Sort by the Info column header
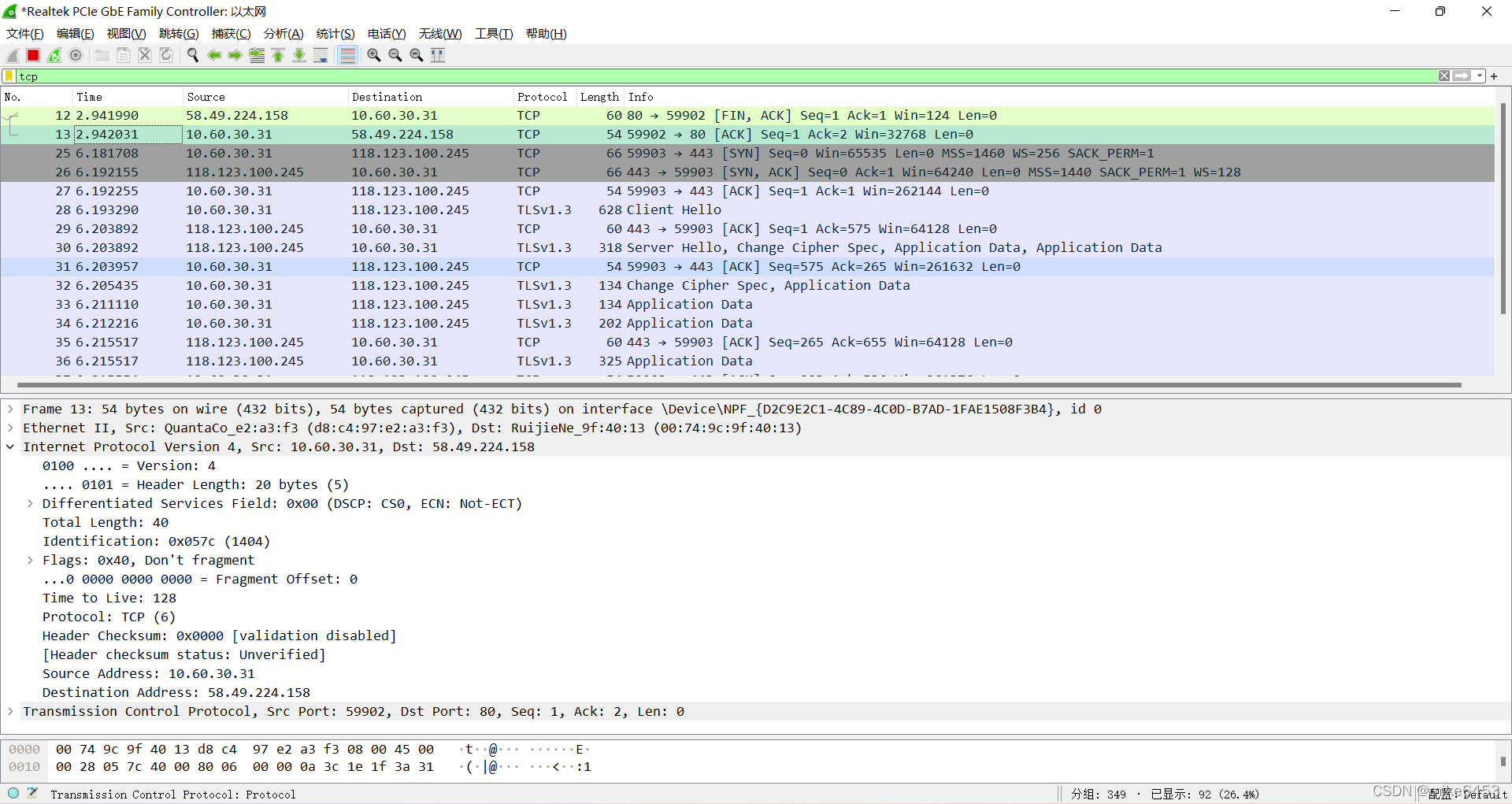Viewport: 1512px width, 804px height. (1059, 97)
